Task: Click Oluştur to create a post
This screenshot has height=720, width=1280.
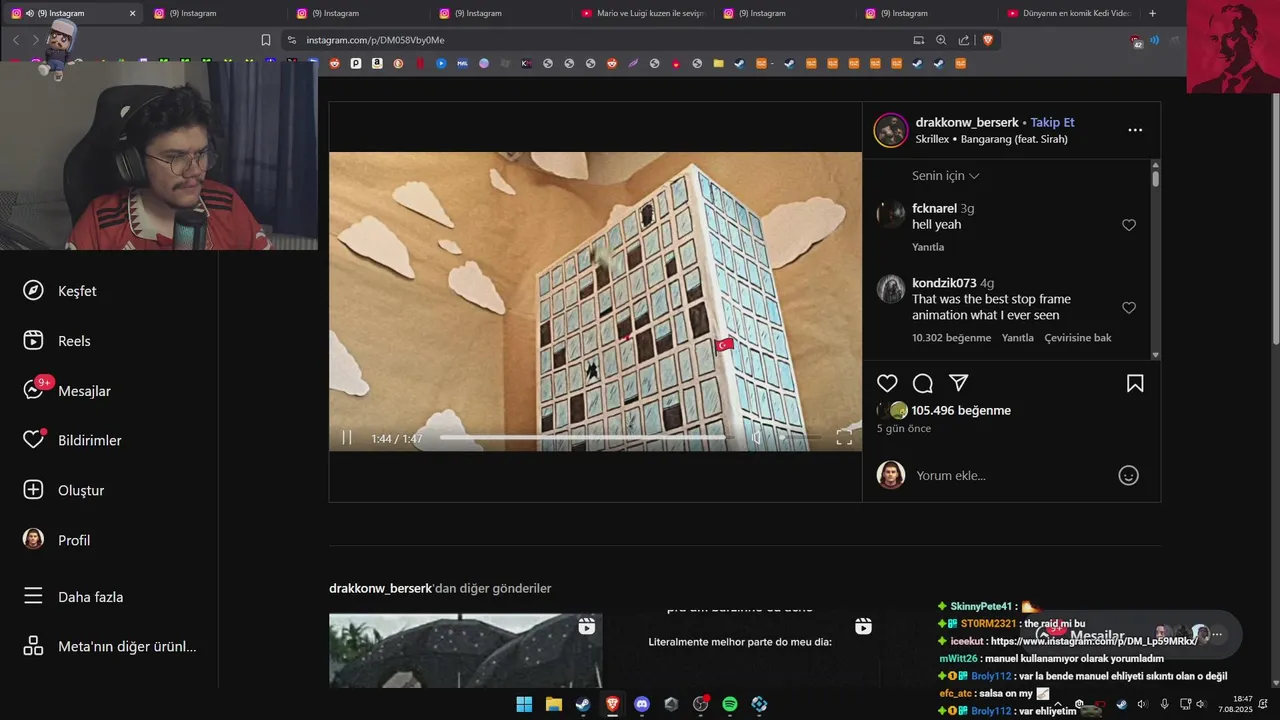Action: coord(64,490)
